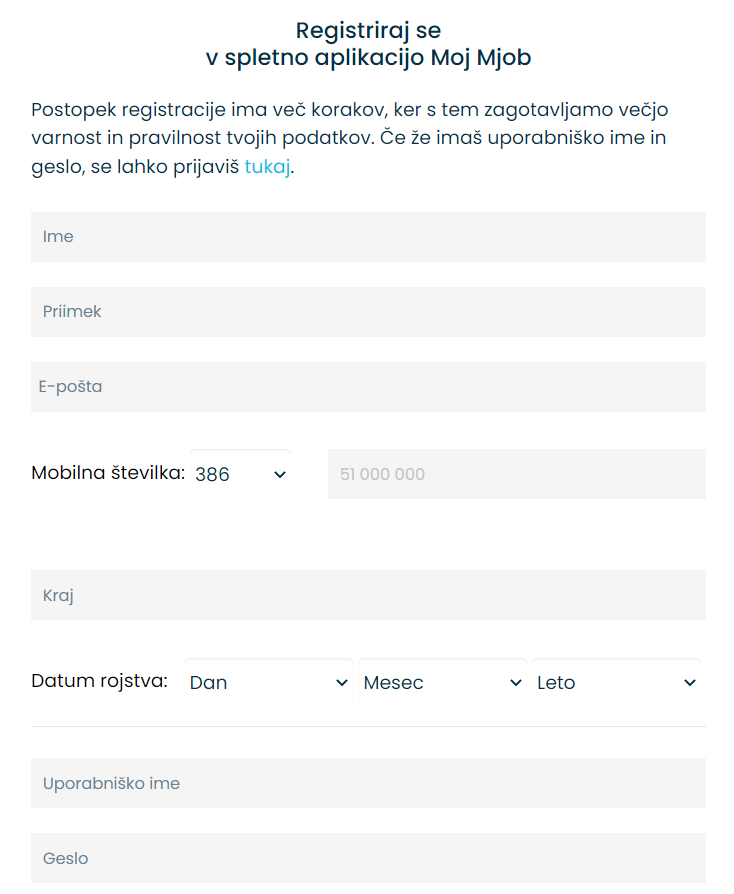Click the E-pošta email field
The width and height of the screenshot is (734, 894).
coord(366,386)
